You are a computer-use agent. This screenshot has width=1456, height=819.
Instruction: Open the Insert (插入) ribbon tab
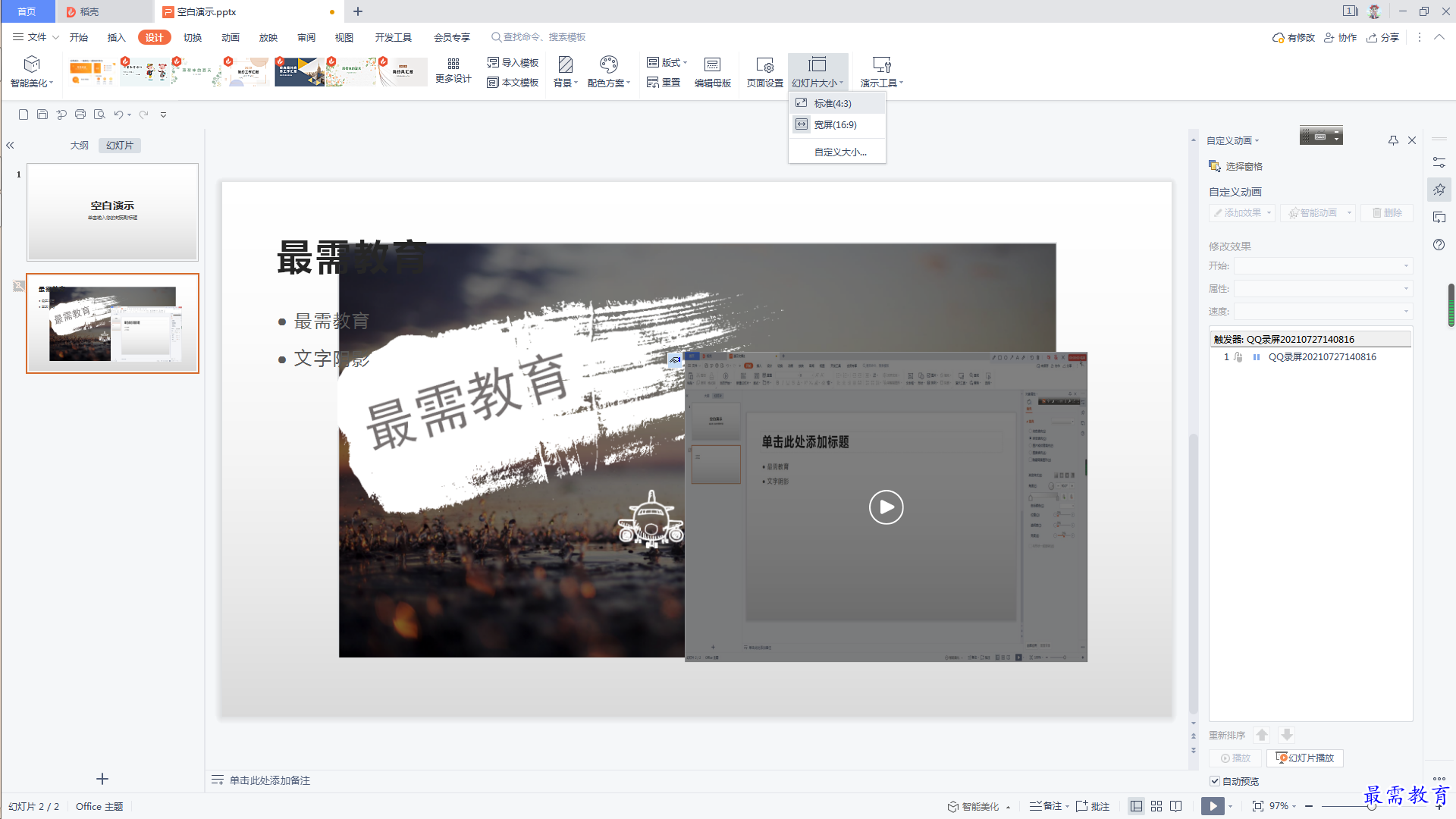coord(116,37)
